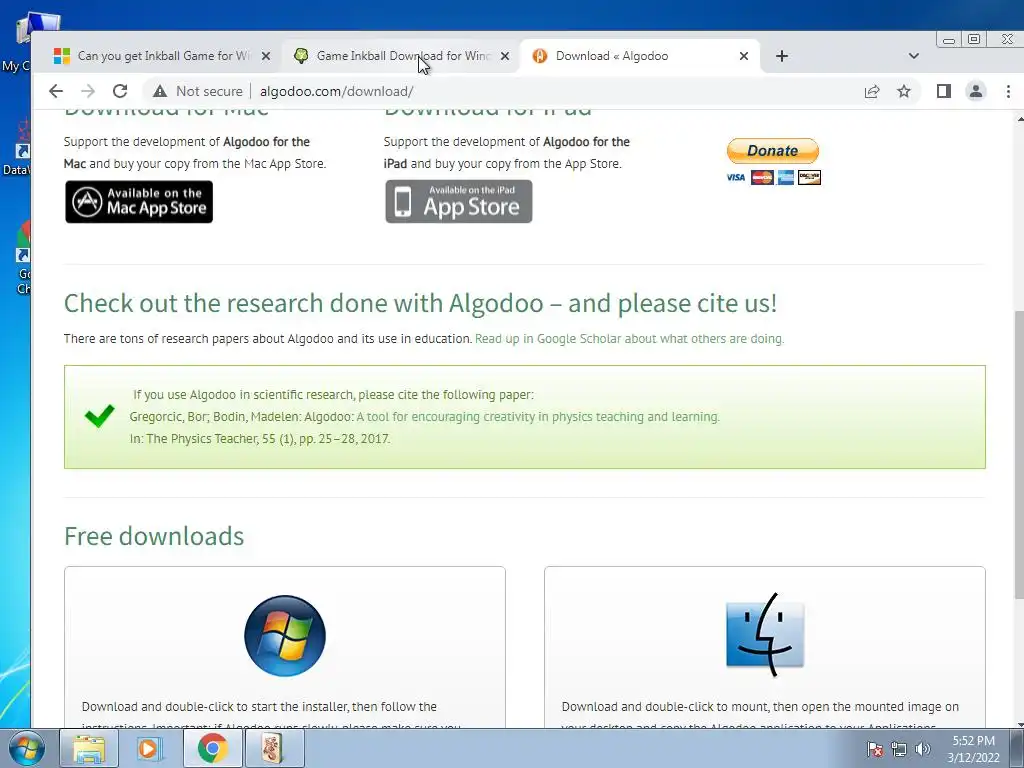Click the green checkmark in citation box

(99, 416)
